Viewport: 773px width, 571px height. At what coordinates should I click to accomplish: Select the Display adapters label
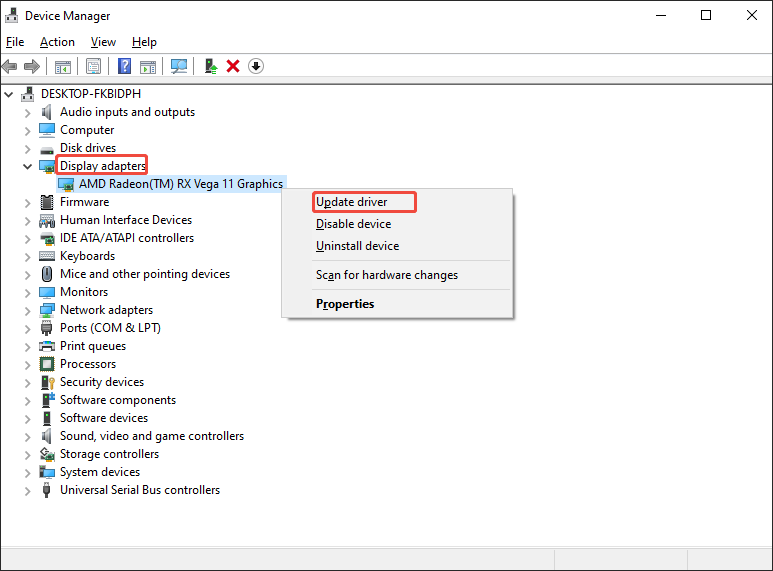(x=103, y=166)
